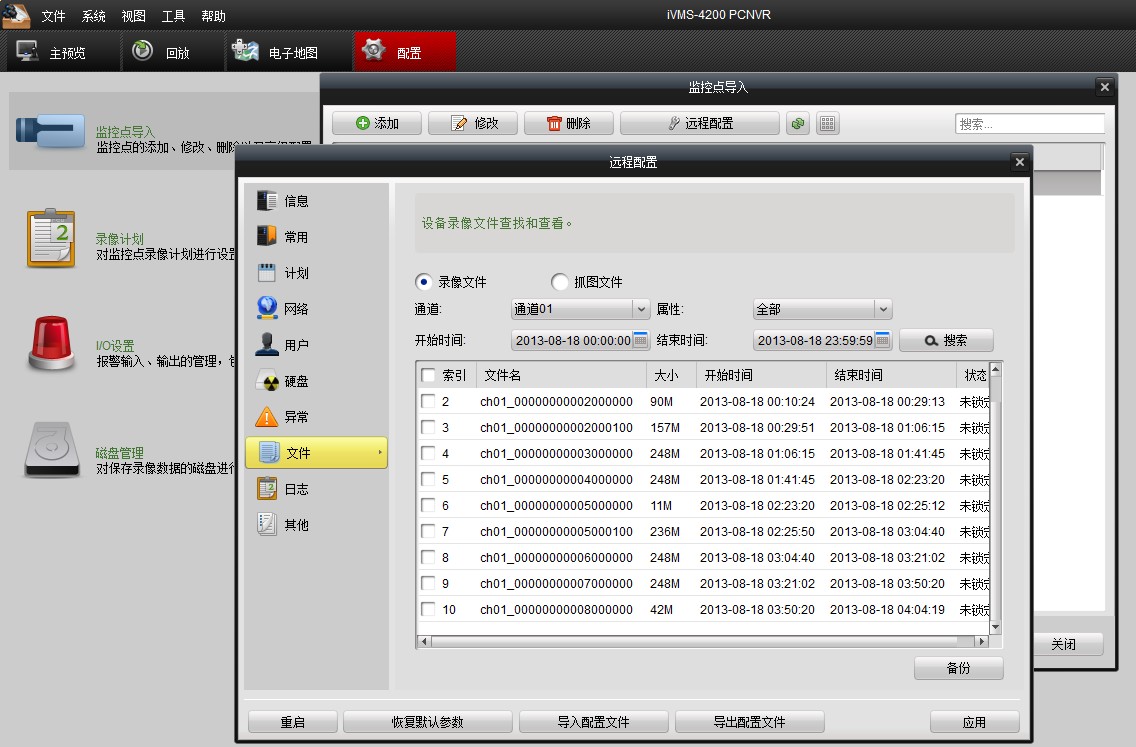Image resolution: width=1136 pixels, height=747 pixels.
Task: Select 其他 in remote config sidebar
Action: click(x=316, y=525)
